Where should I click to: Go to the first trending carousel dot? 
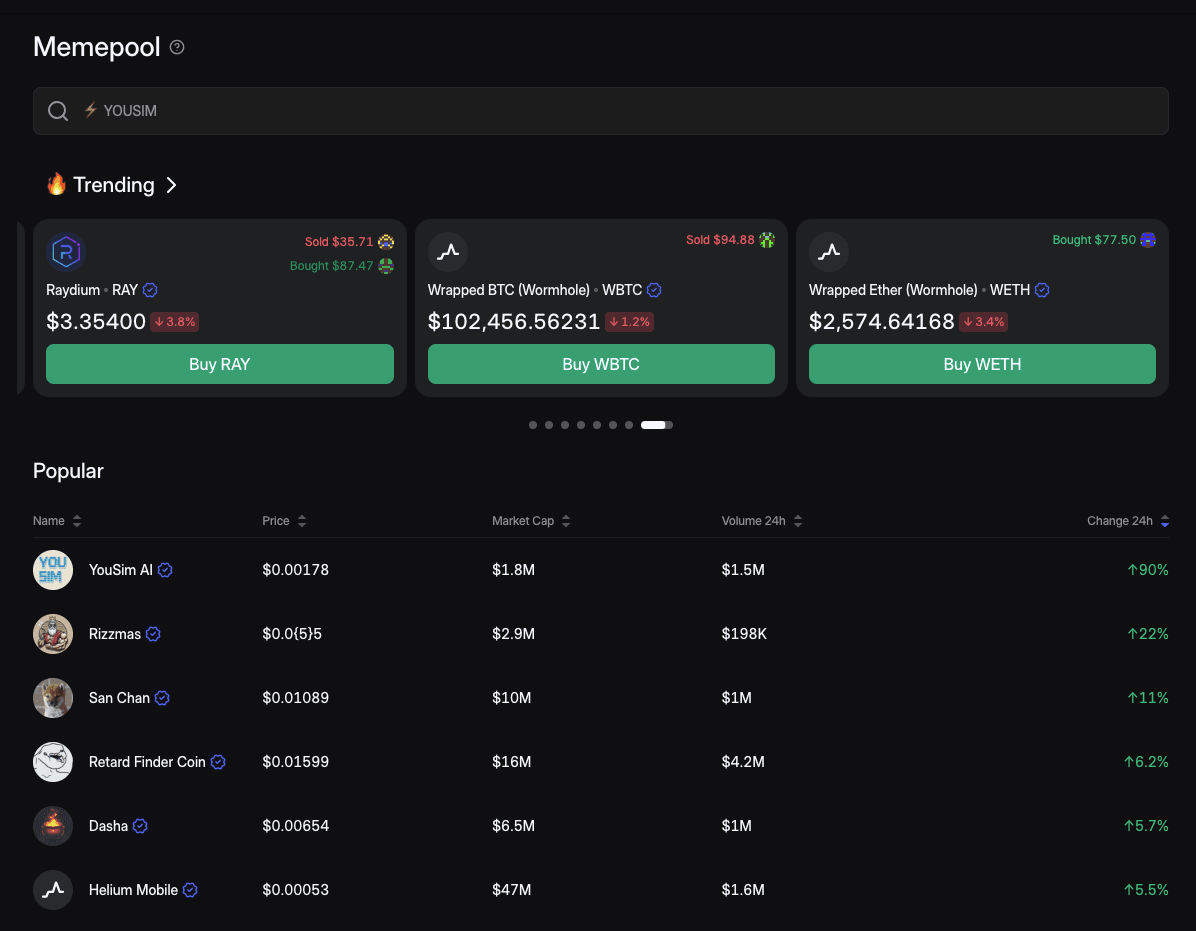pos(533,425)
